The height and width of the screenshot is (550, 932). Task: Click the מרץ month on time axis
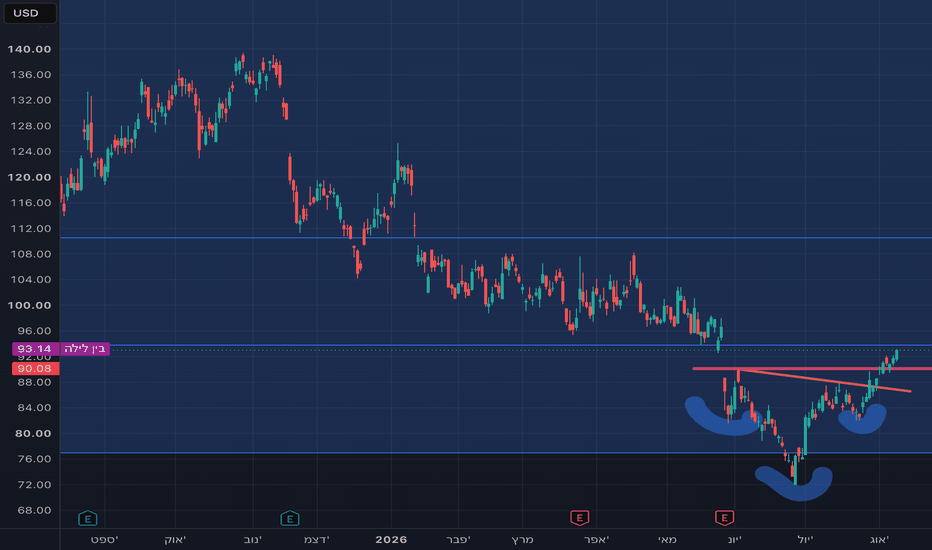522,540
